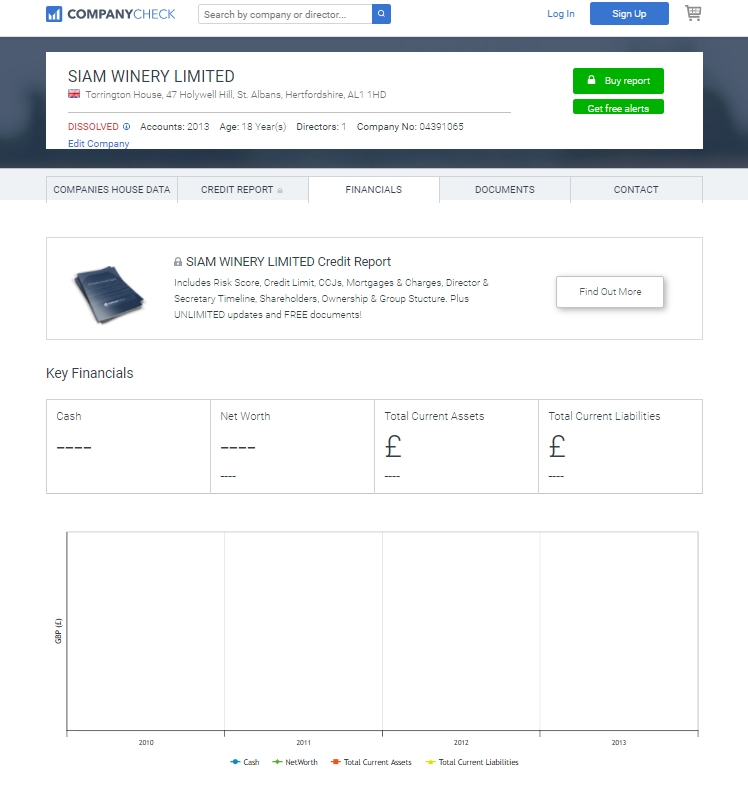The width and height of the screenshot is (748, 794).
Task: Click the green Buy report button
Action: click(618, 81)
